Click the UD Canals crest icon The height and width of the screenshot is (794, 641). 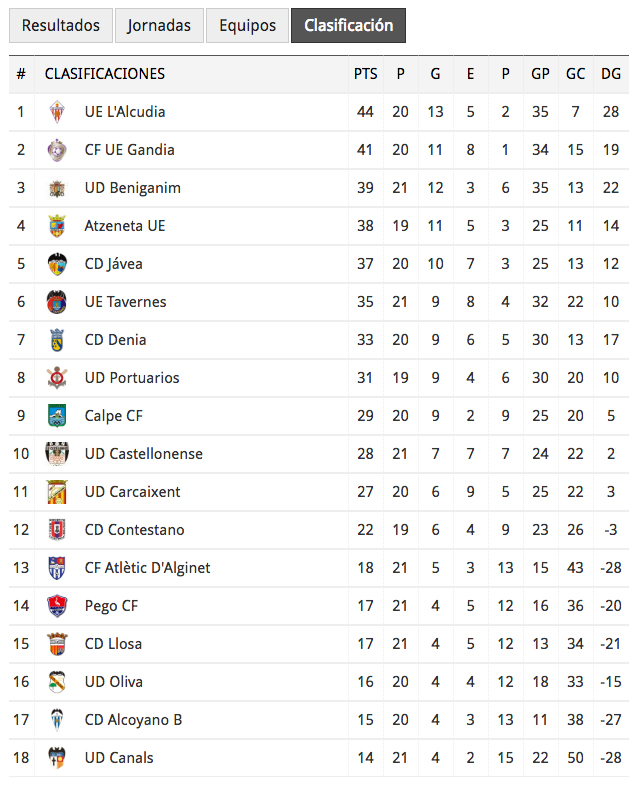tap(57, 758)
